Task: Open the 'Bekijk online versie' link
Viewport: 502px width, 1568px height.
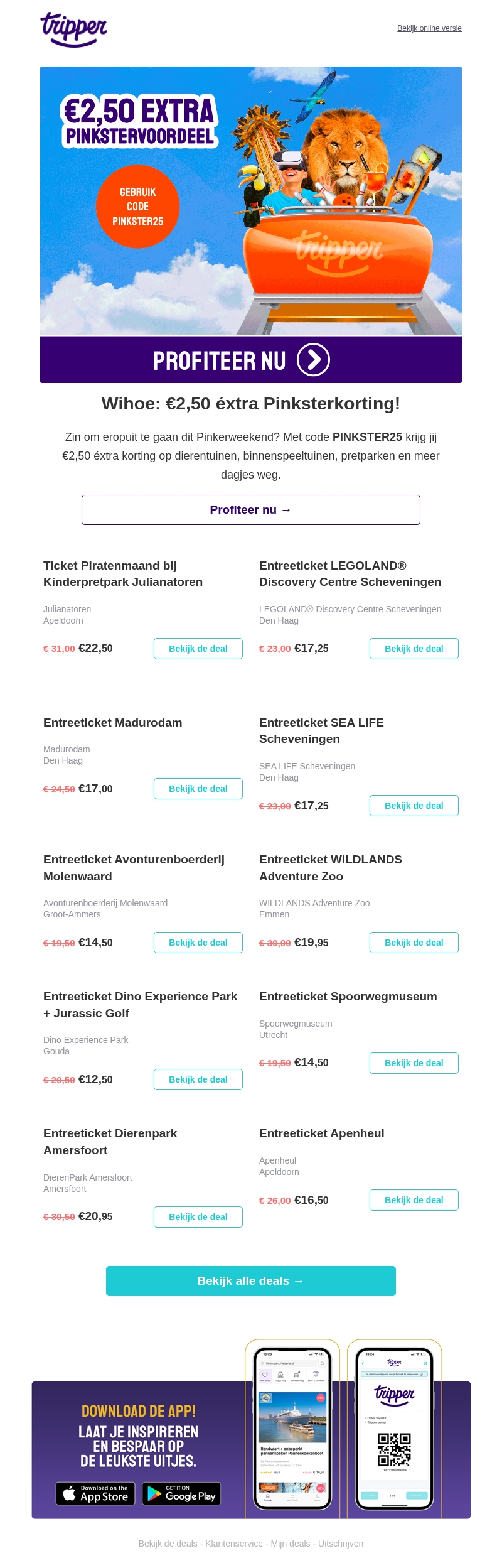Action: pos(429,28)
